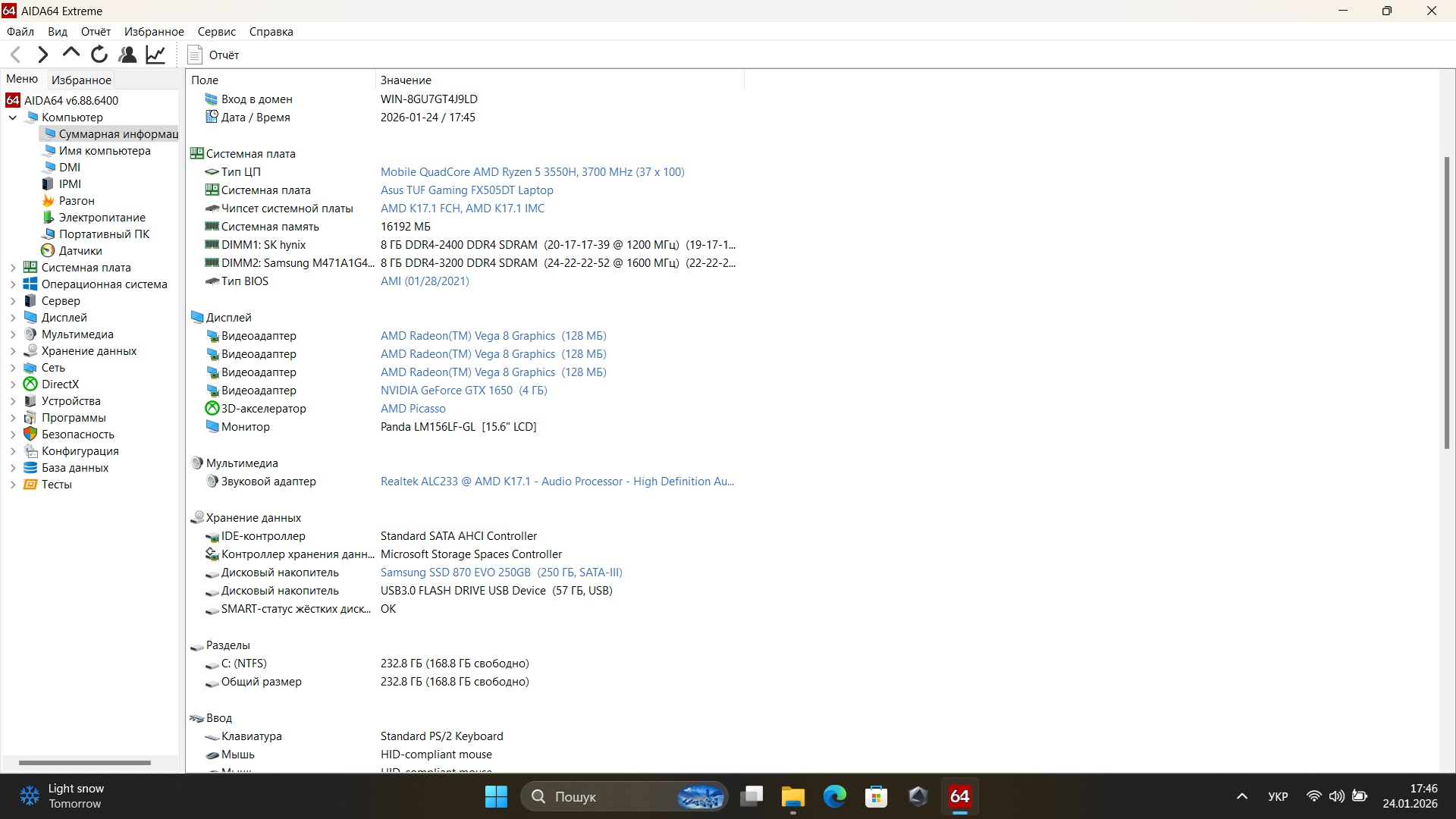Switch to the Избранное tab
Image resolution: width=1456 pixels, height=819 pixels.
[x=81, y=80]
